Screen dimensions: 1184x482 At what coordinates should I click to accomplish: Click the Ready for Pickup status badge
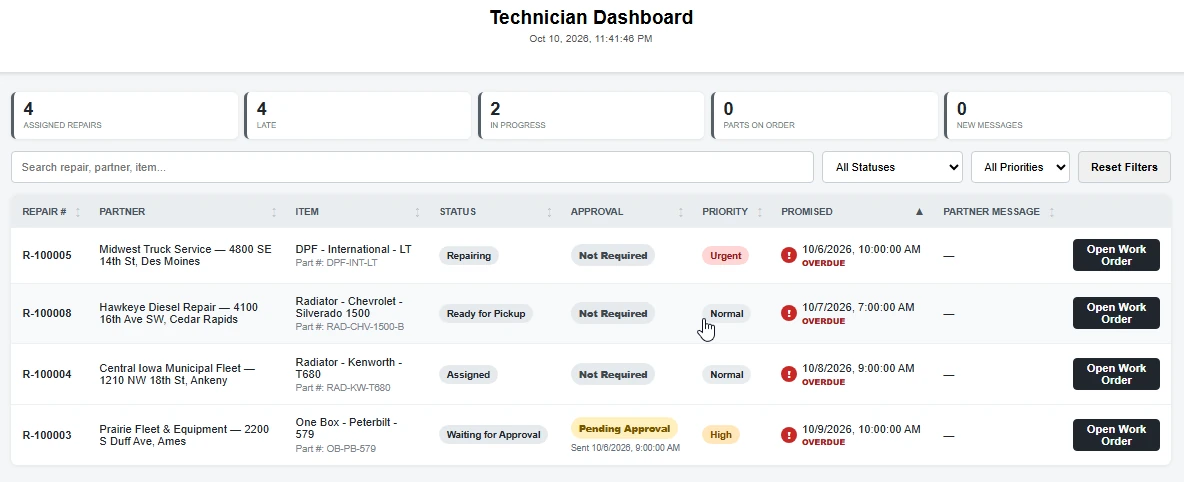click(x=486, y=314)
